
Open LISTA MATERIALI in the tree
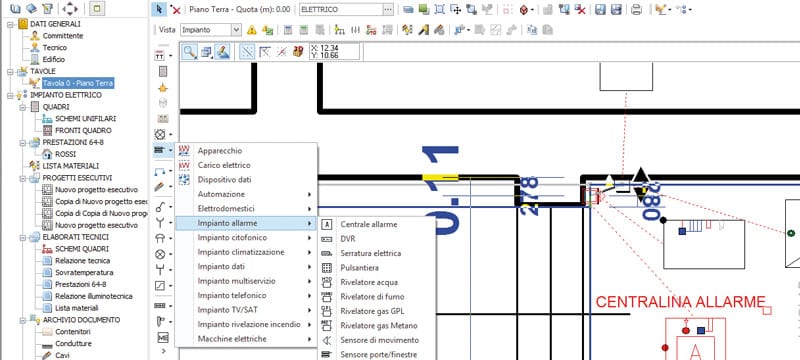(x=71, y=166)
